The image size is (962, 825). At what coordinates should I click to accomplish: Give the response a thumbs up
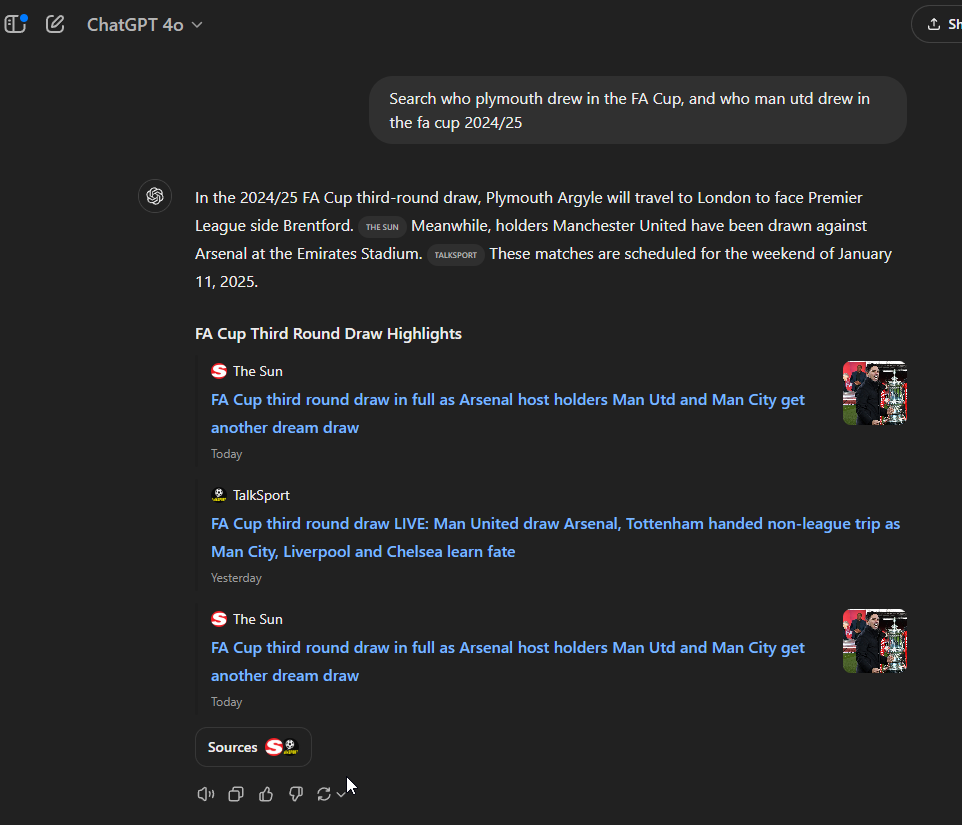(265, 793)
